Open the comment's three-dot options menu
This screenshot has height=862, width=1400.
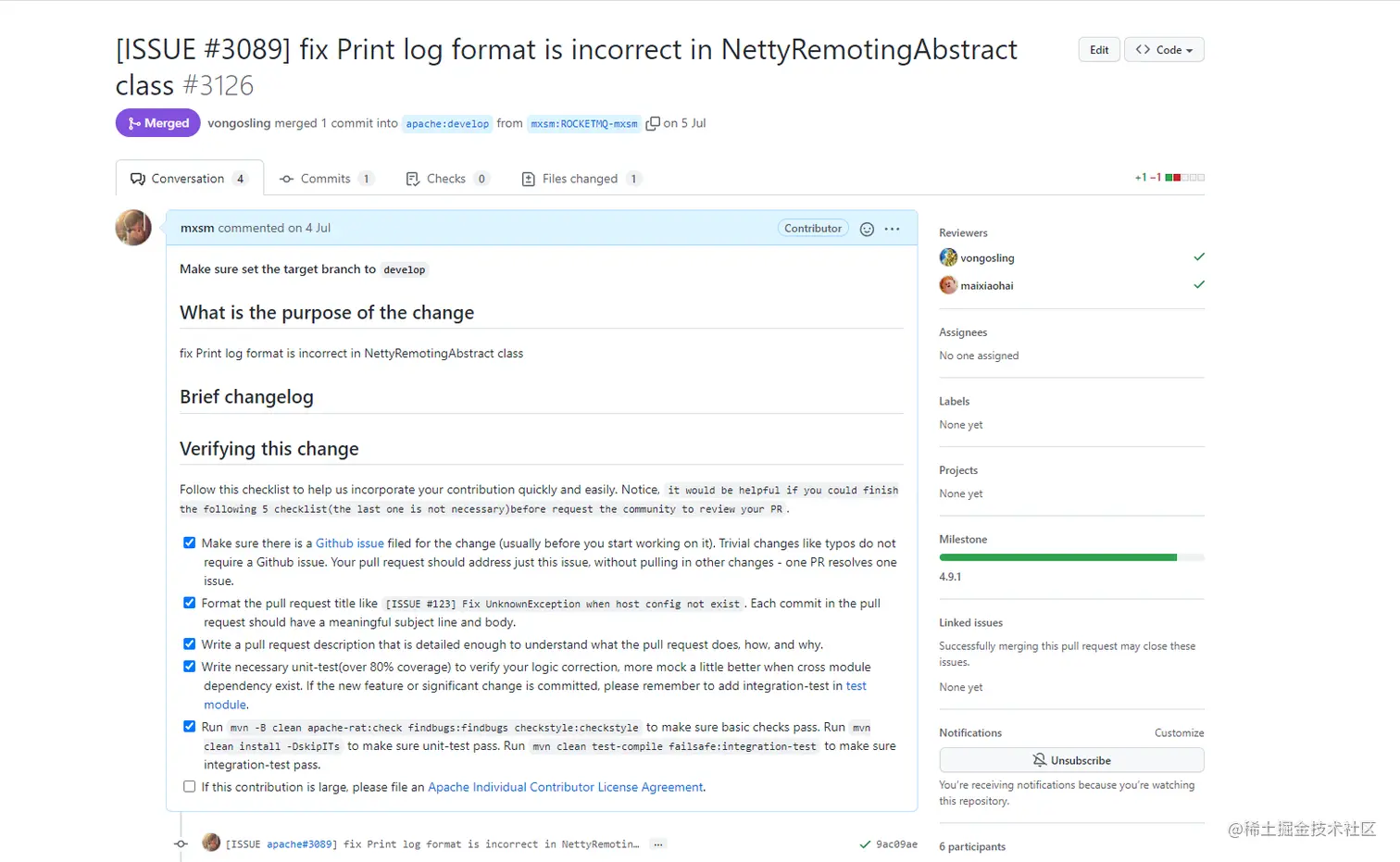(892, 229)
